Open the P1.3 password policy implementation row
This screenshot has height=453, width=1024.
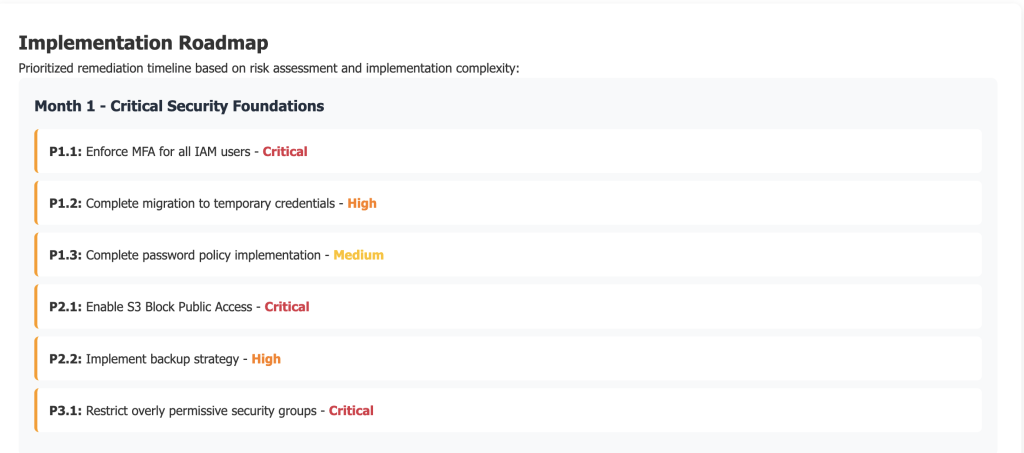point(508,255)
